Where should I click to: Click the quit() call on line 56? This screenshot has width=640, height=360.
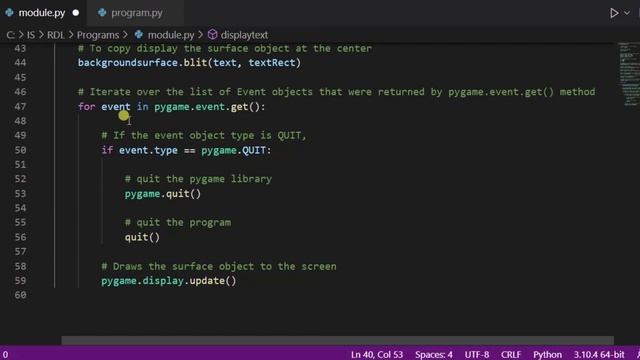click(142, 237)
